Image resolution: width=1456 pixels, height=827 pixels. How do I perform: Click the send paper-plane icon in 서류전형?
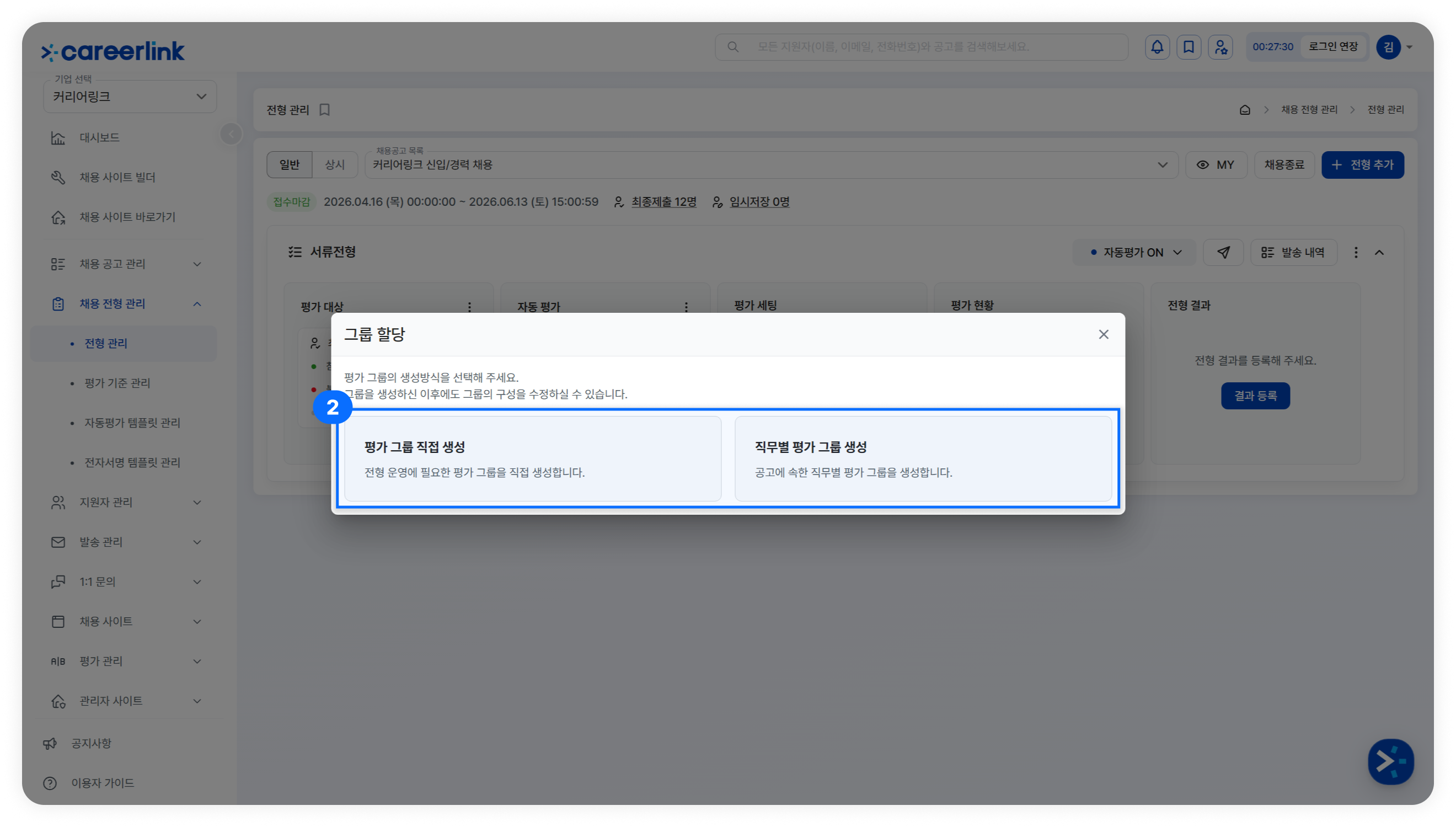pyautogui.click(x=1224, y=252)
